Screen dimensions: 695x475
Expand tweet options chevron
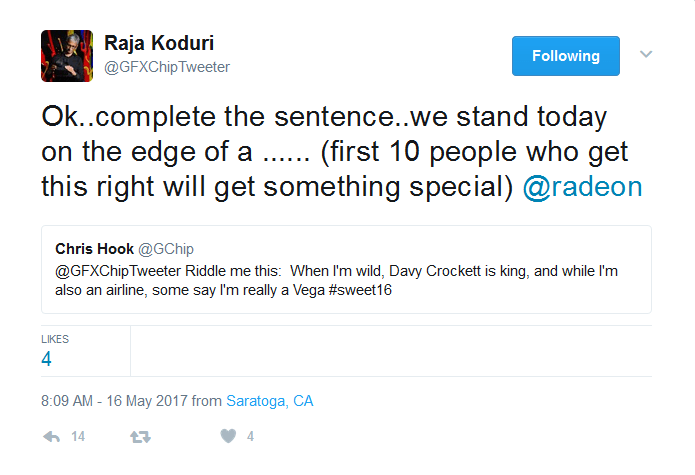pos(646,54)
